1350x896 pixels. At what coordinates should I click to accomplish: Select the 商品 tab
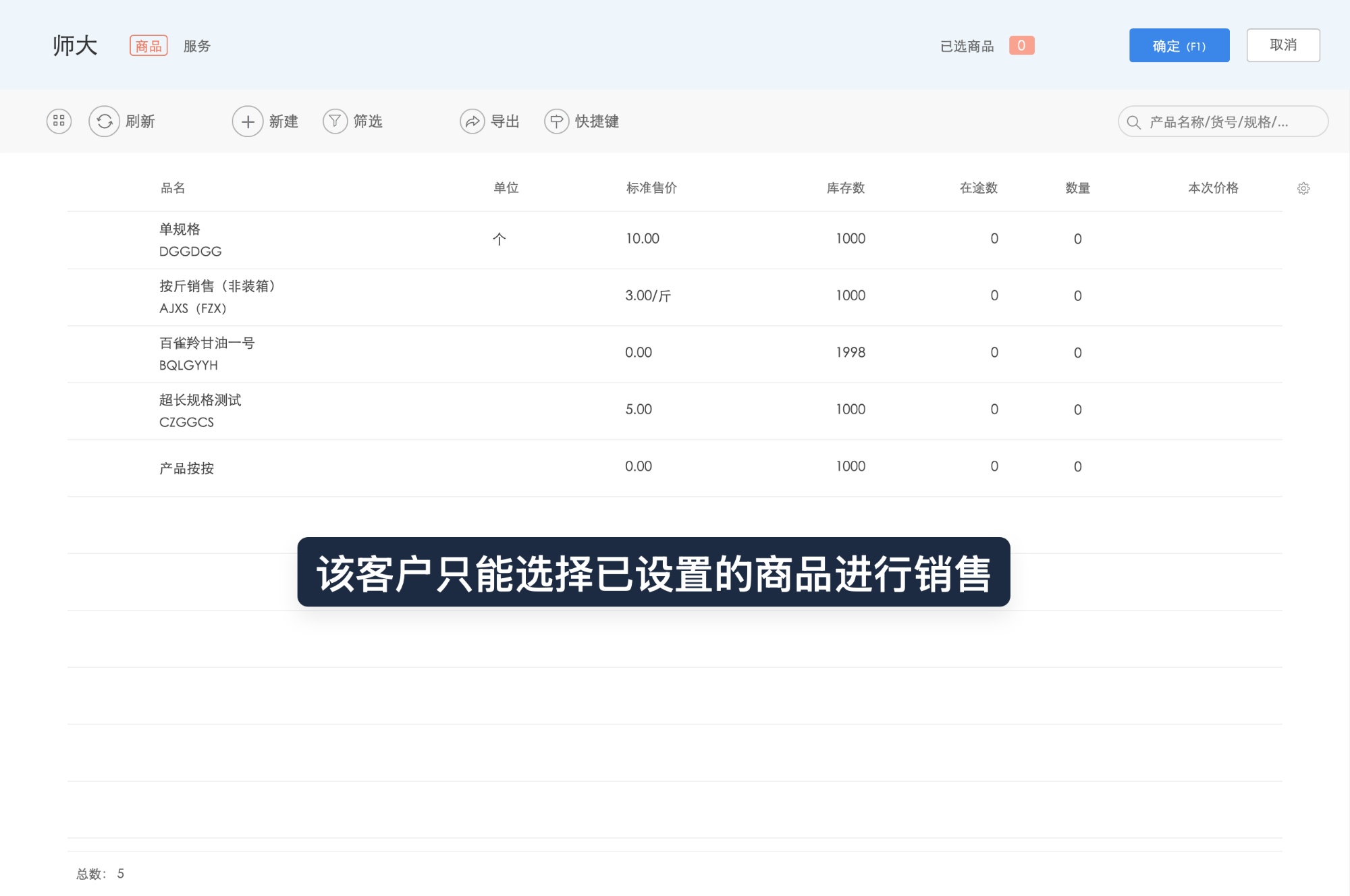(149, 45)
